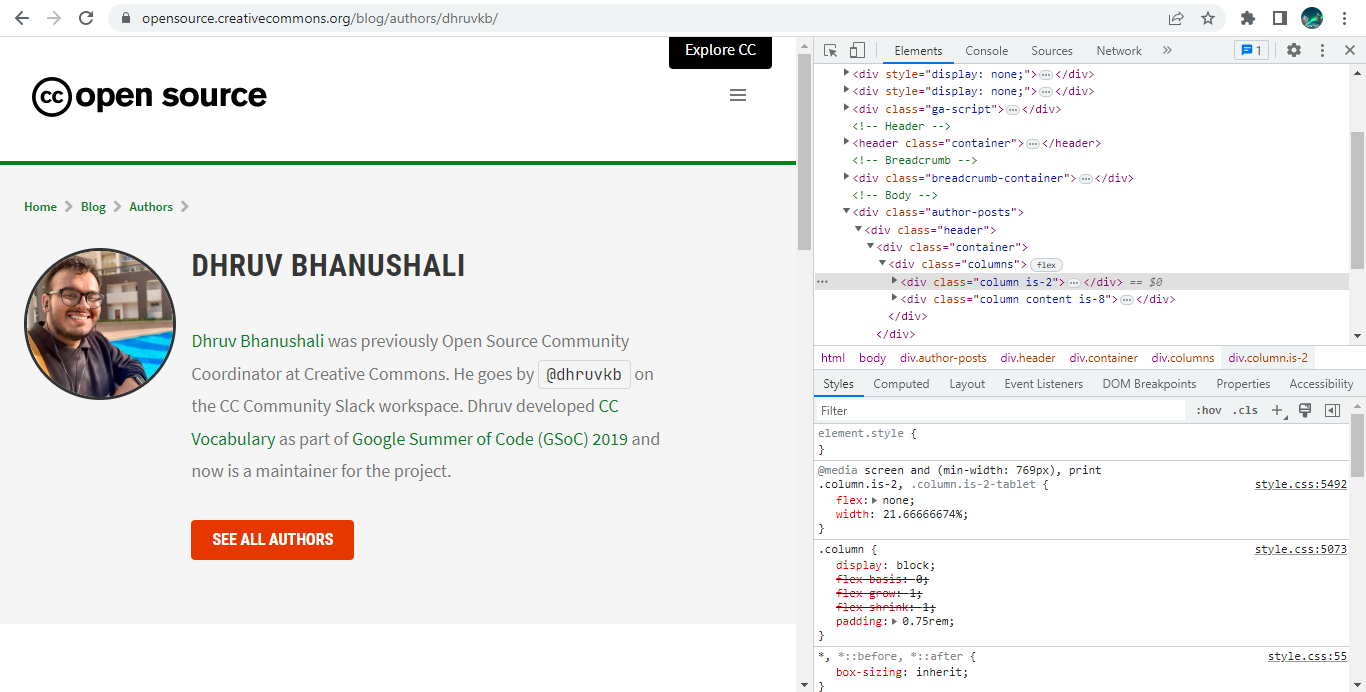
Task: Expand the column content is-8 node
Action: (x=895, y=299)
